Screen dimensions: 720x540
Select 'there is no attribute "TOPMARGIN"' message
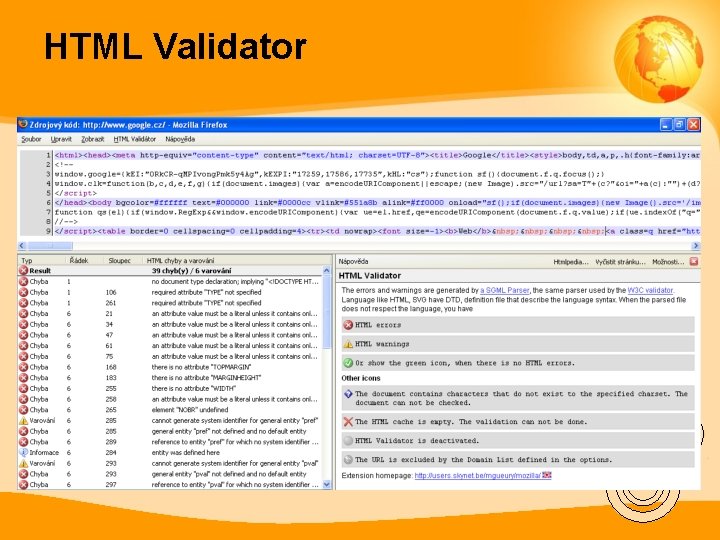[201, 367]
